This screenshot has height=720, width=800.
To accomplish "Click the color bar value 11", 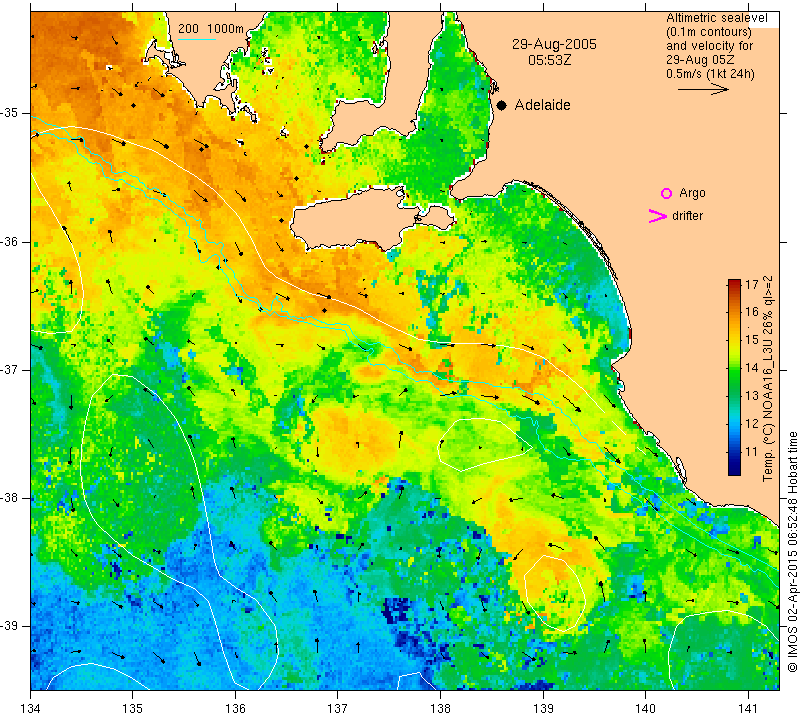I will tap(752, 452).
